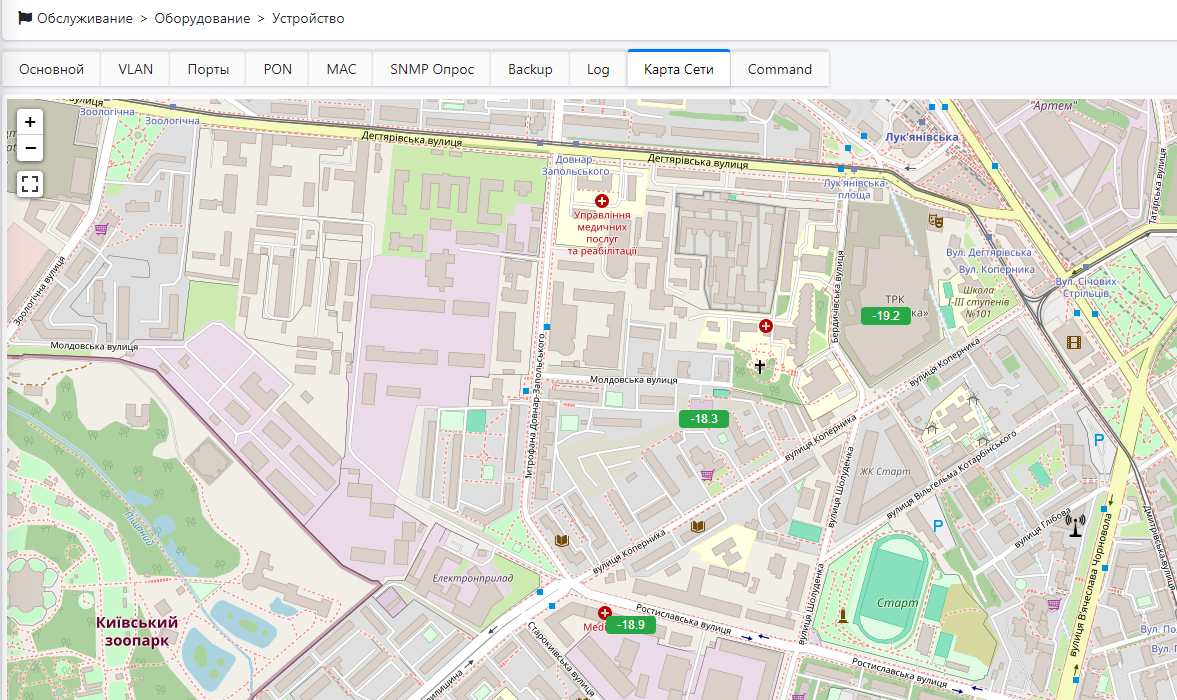Open the Порты tab
Image resolution: width=1177 pixels, height=700 pixels.
tap(208, 69)
